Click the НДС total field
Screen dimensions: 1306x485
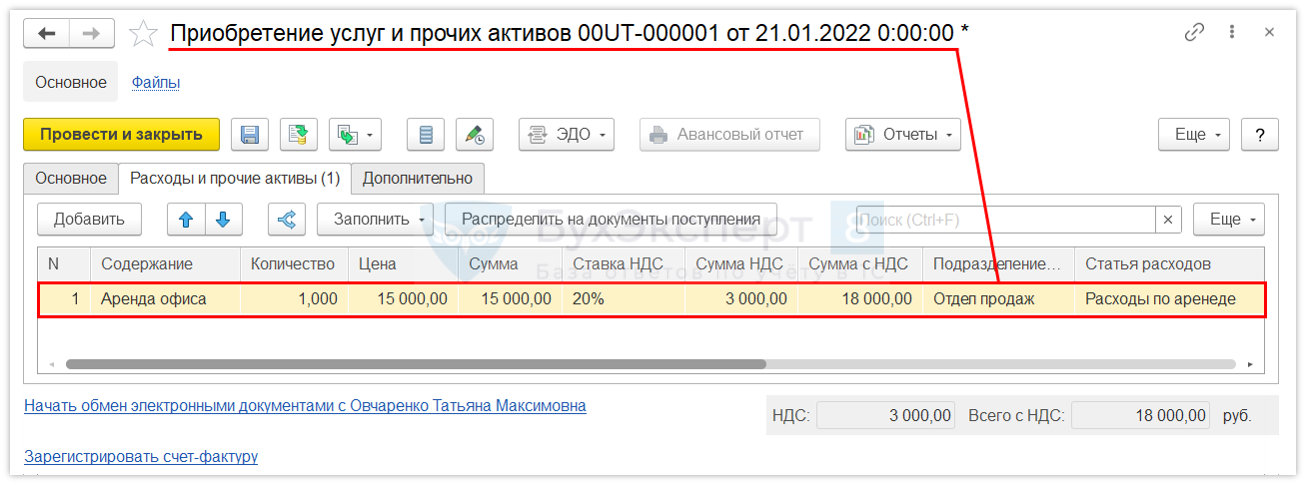click(x=887, y=415)
